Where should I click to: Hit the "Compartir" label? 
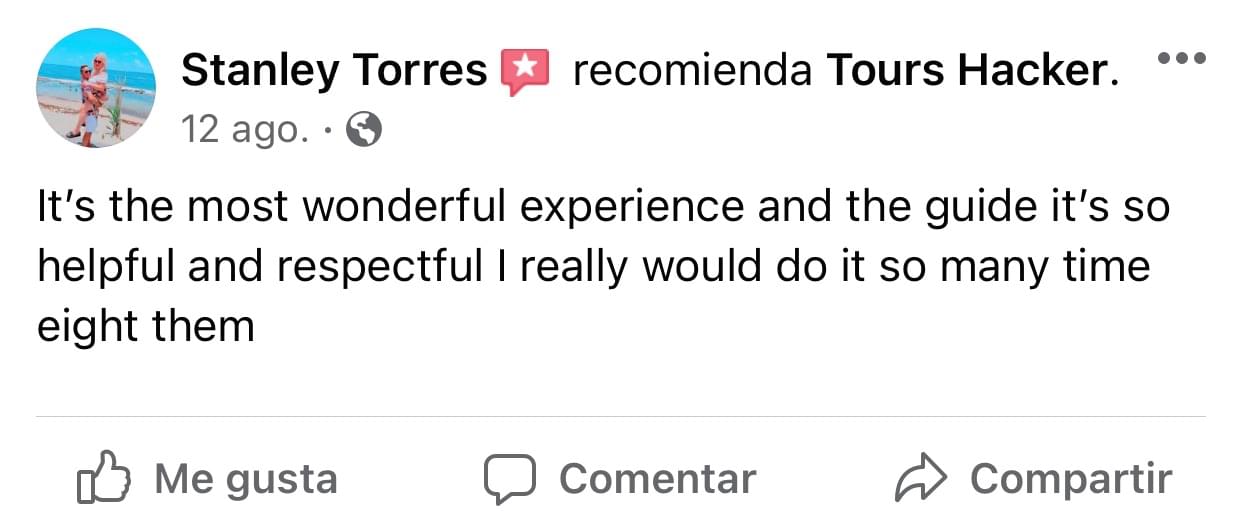tap(1070, 479)
